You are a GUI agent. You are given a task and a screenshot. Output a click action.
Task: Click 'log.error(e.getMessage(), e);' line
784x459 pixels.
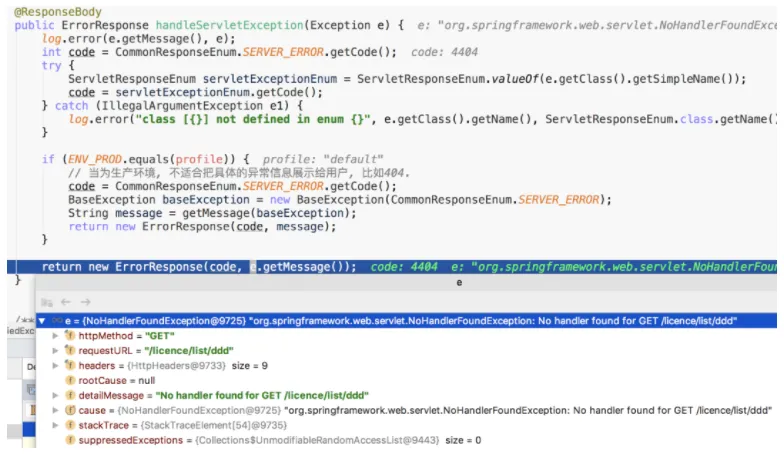point(138,38)
